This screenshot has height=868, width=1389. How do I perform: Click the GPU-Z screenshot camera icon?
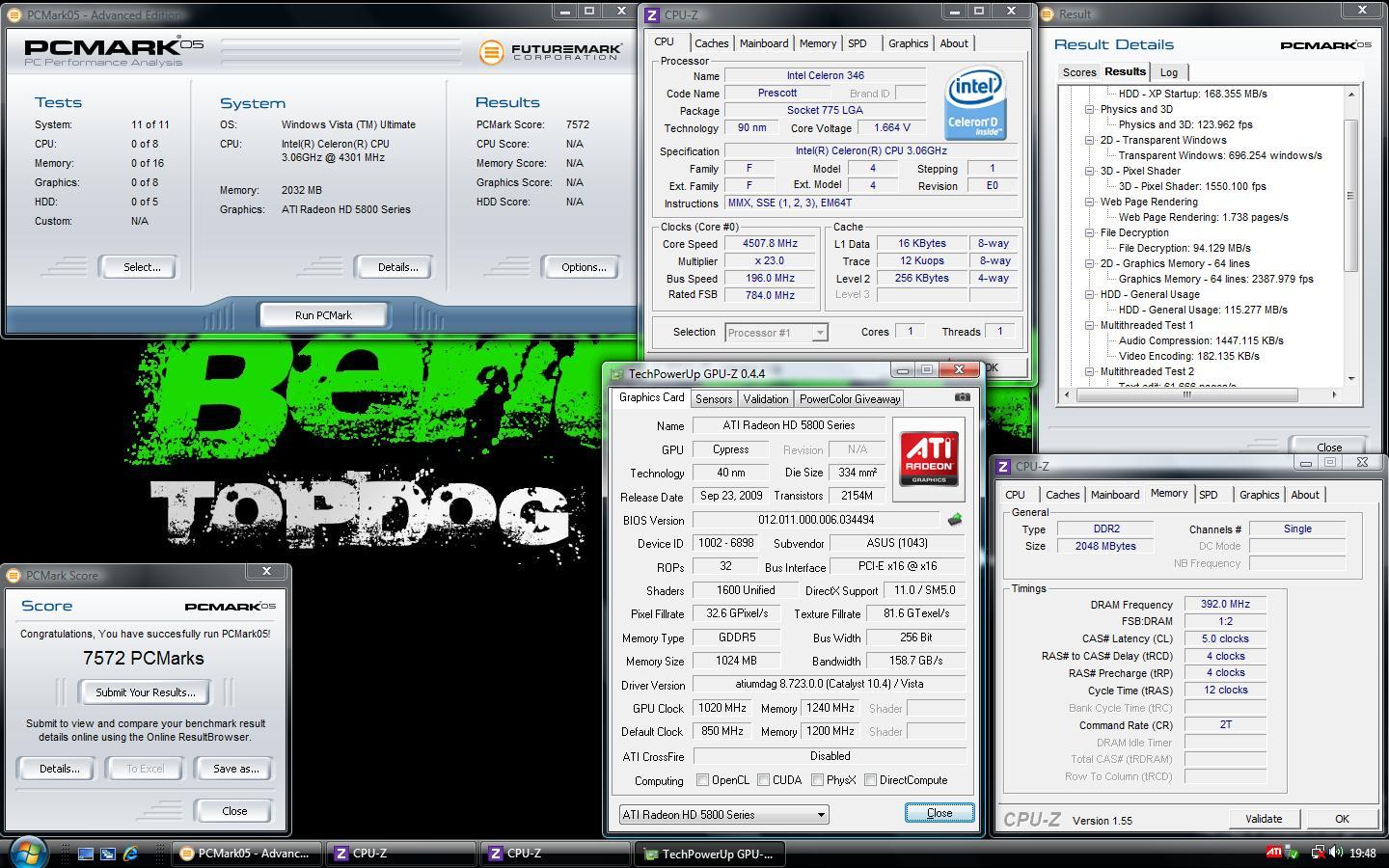click(x=962, y=397)
